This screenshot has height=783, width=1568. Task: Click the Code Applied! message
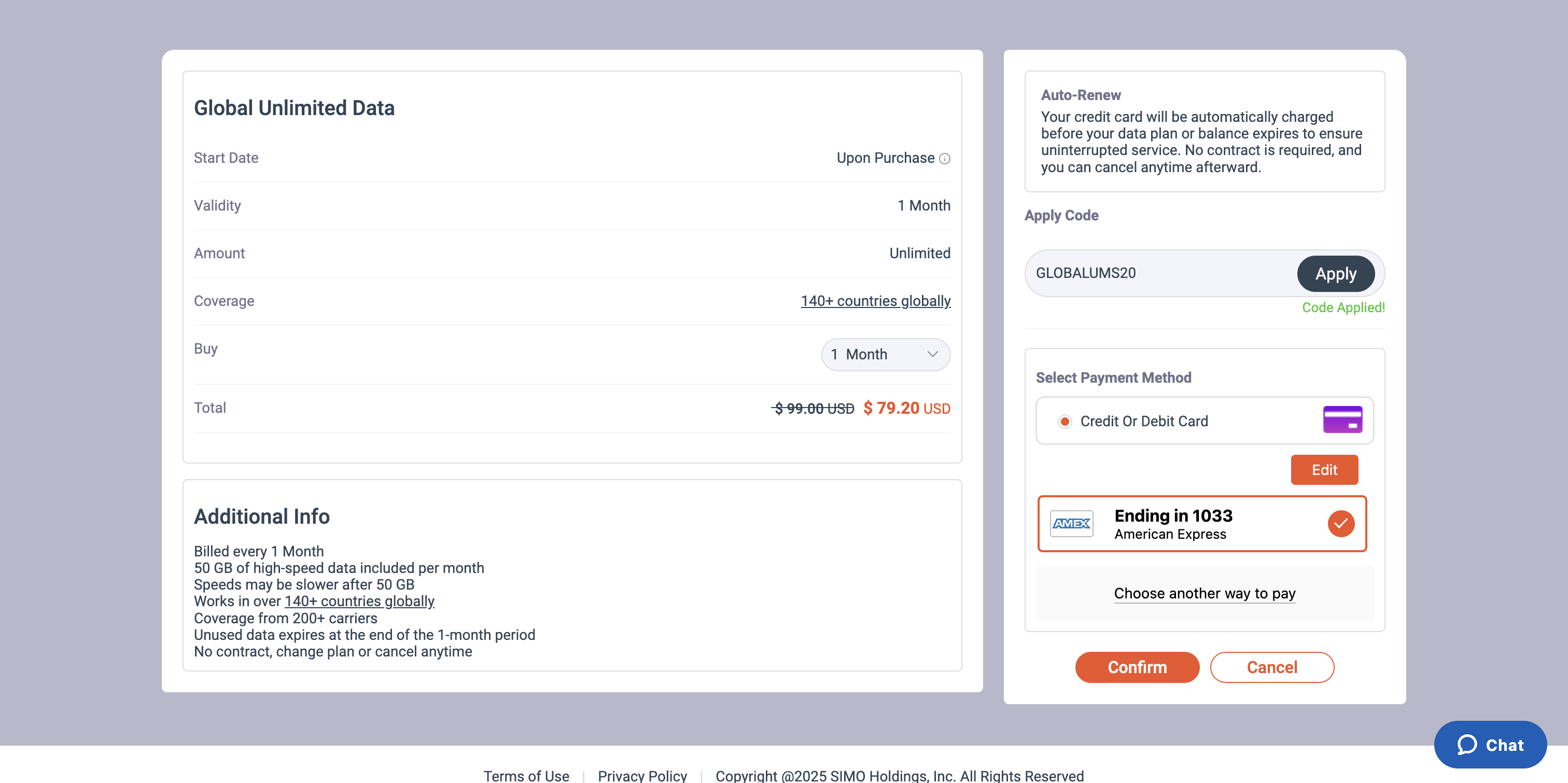coord(1343,307)
